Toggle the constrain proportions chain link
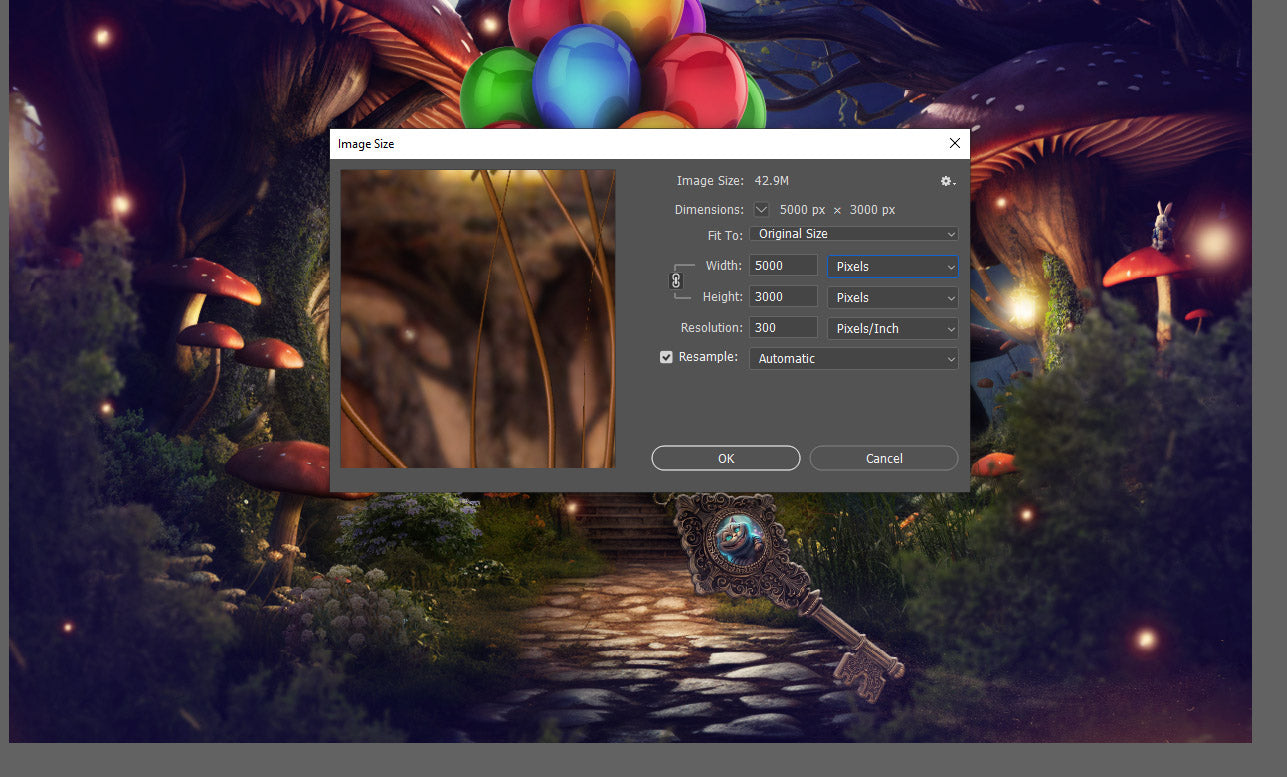 pyautogui.click(x=676, y=281)
